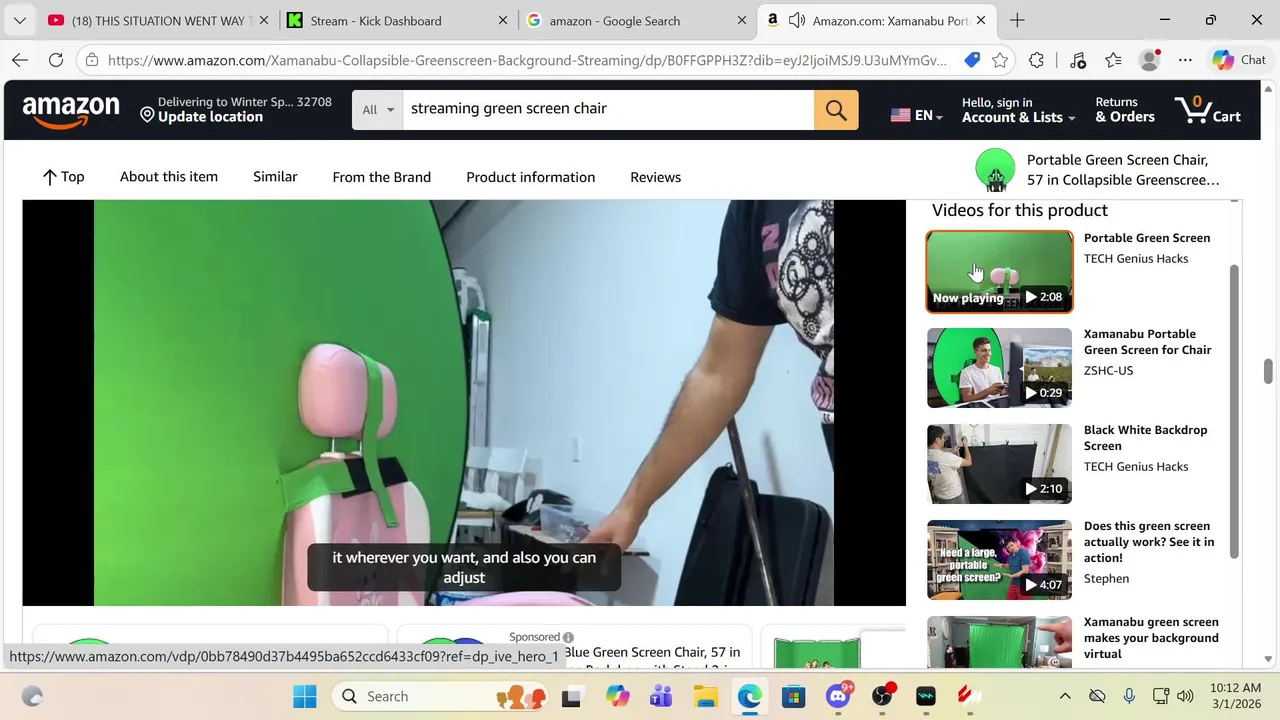Viewport: 1280px width, 720px height.
Task: Open browser Extensions puzzle icon
Action: pos(1036,60)
